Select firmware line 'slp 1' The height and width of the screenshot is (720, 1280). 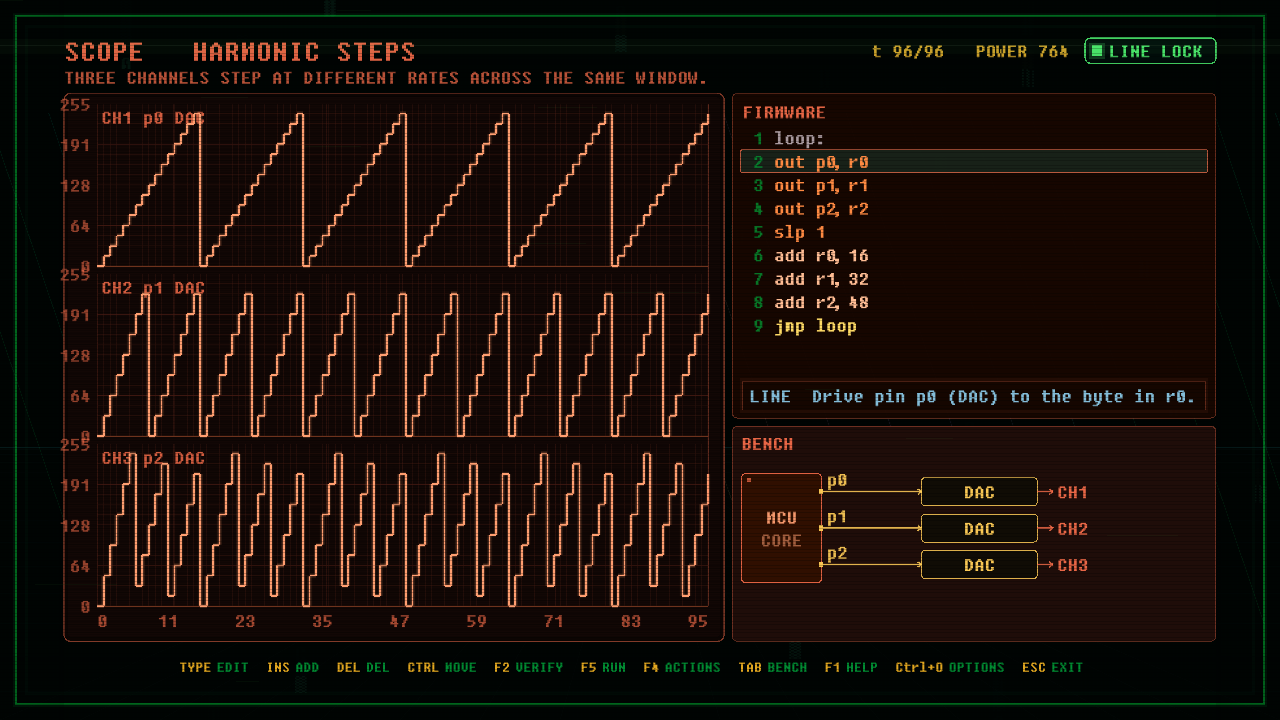[x=973, y=232]
